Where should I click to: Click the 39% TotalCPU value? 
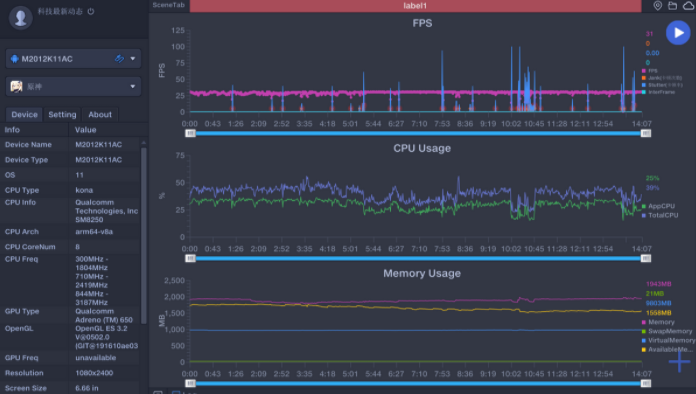click(x=652, y=188)
